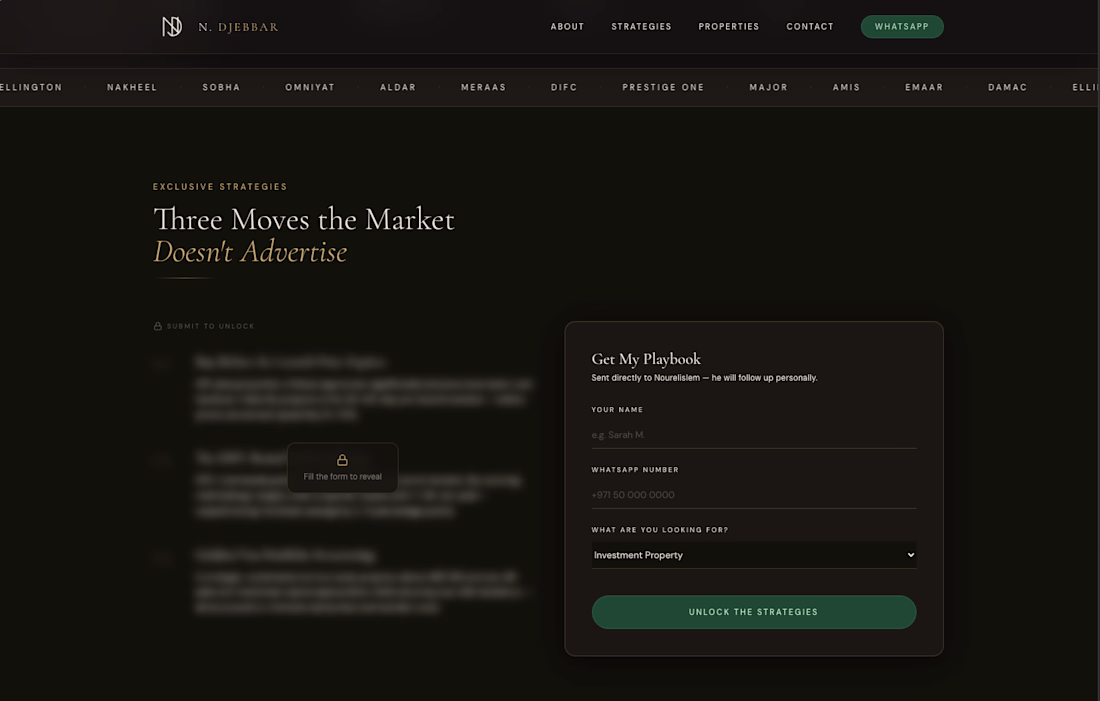The height and width of the screenshot is (701, 1100).
Task: Select Nakheel in the developer ticker
Action: (132, 87)
